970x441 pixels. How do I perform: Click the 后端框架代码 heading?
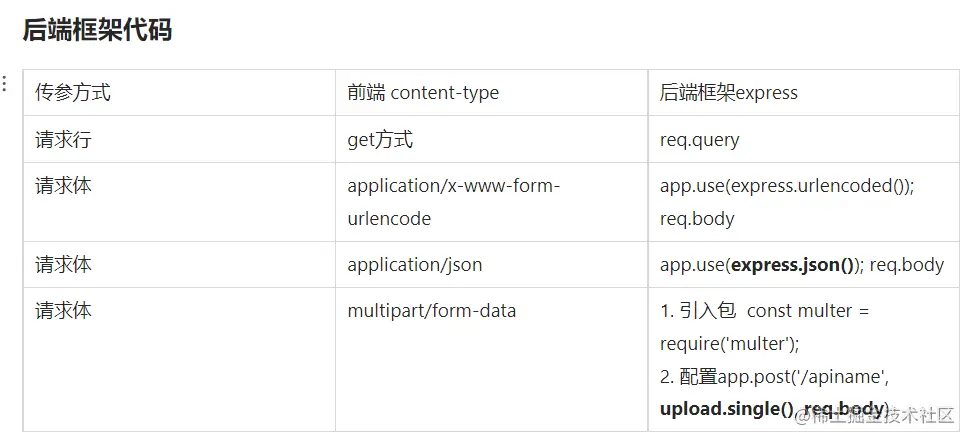click(x=97, y=30)
